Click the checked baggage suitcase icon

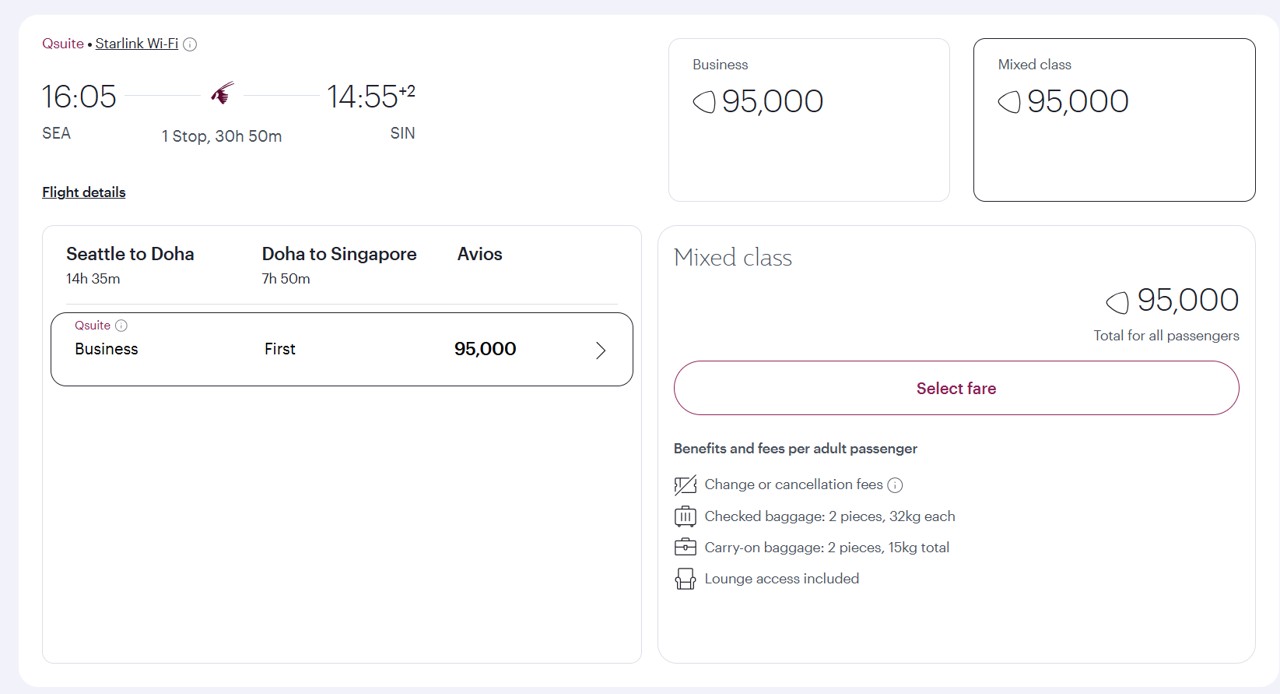tap(685, 517)
